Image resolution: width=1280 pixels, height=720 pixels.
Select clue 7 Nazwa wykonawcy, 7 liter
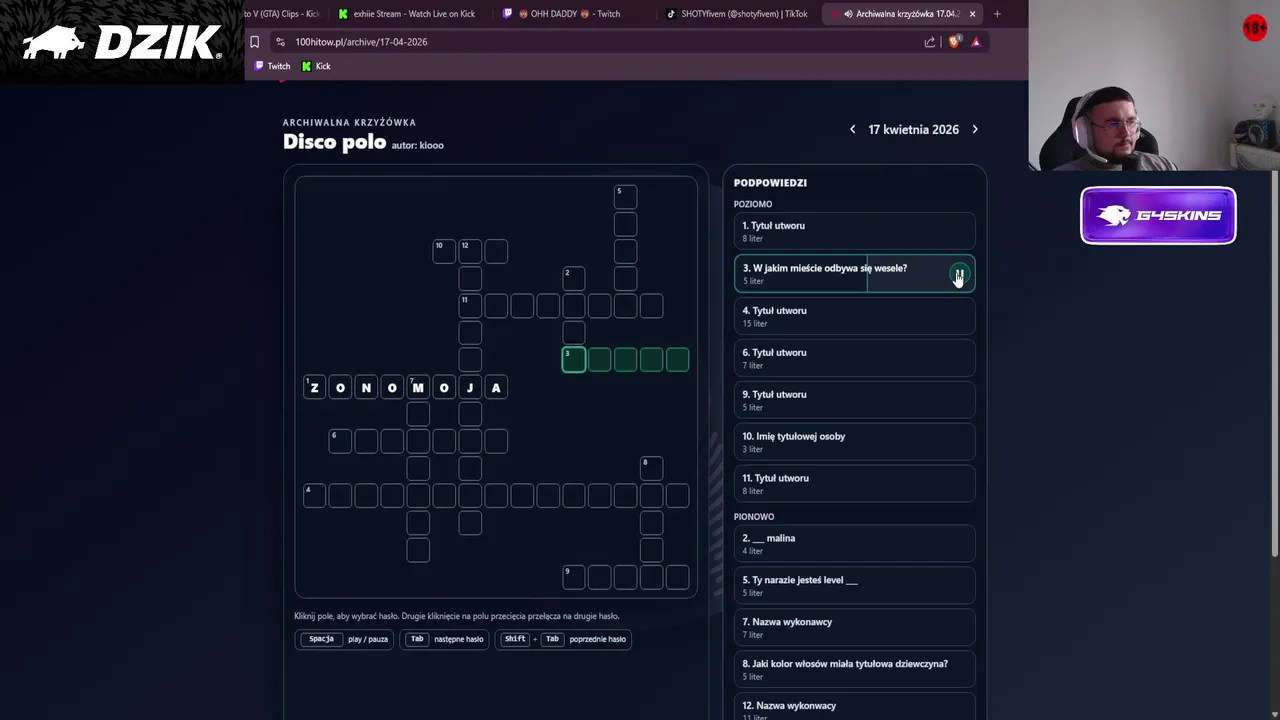pyautogui.click(x=855, y=628)
